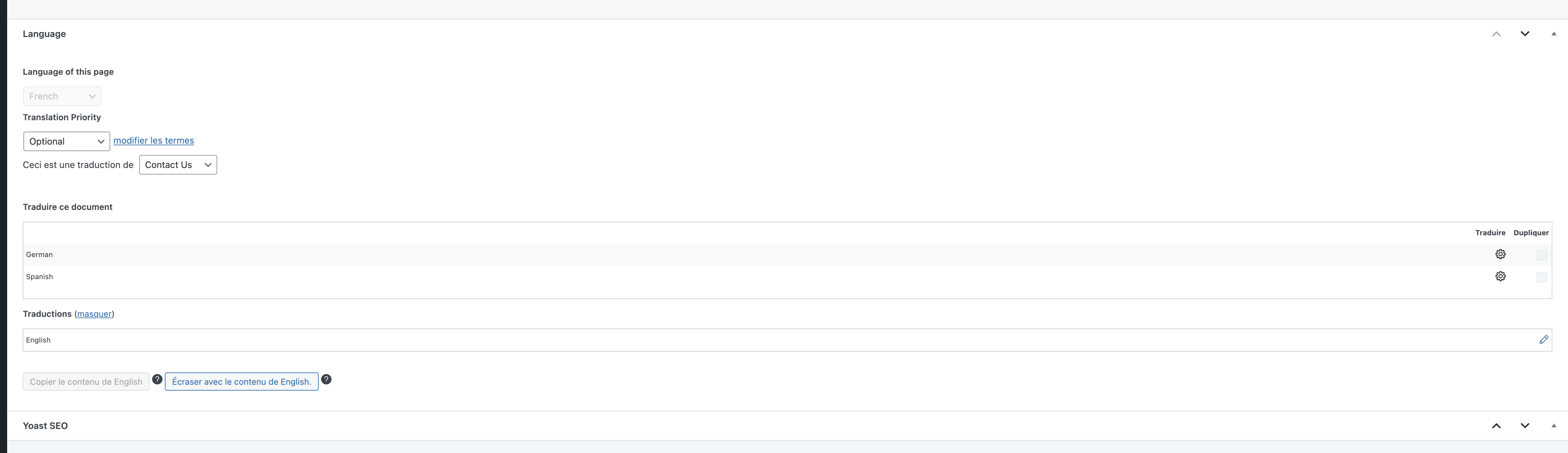
Task: Click the modifier les termes link
Action: (x=153, y=140)
